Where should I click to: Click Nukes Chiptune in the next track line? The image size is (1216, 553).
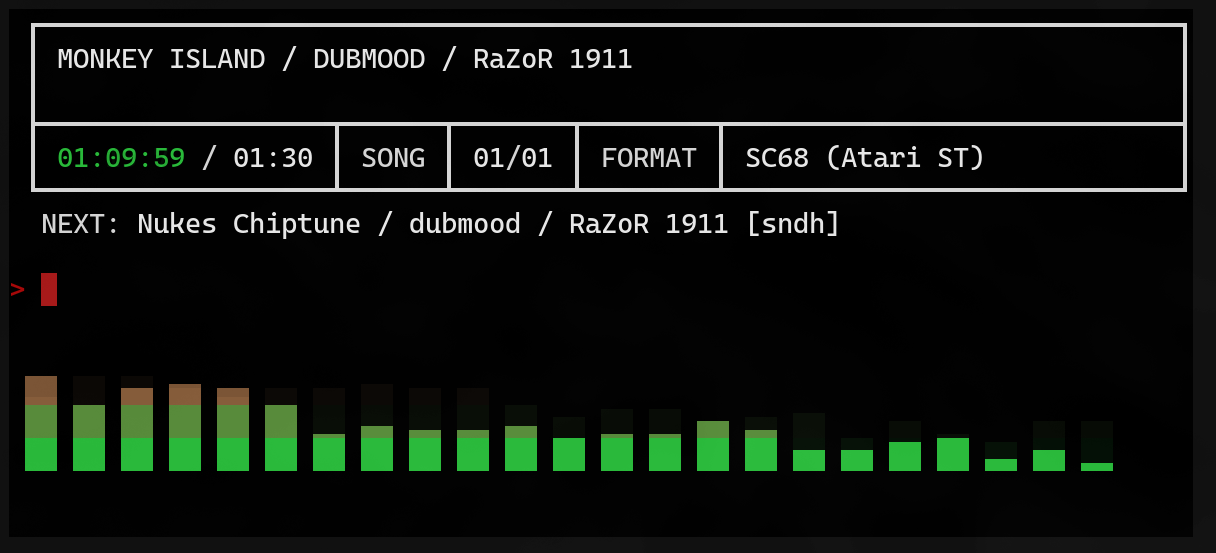click(x=248, y=224)
